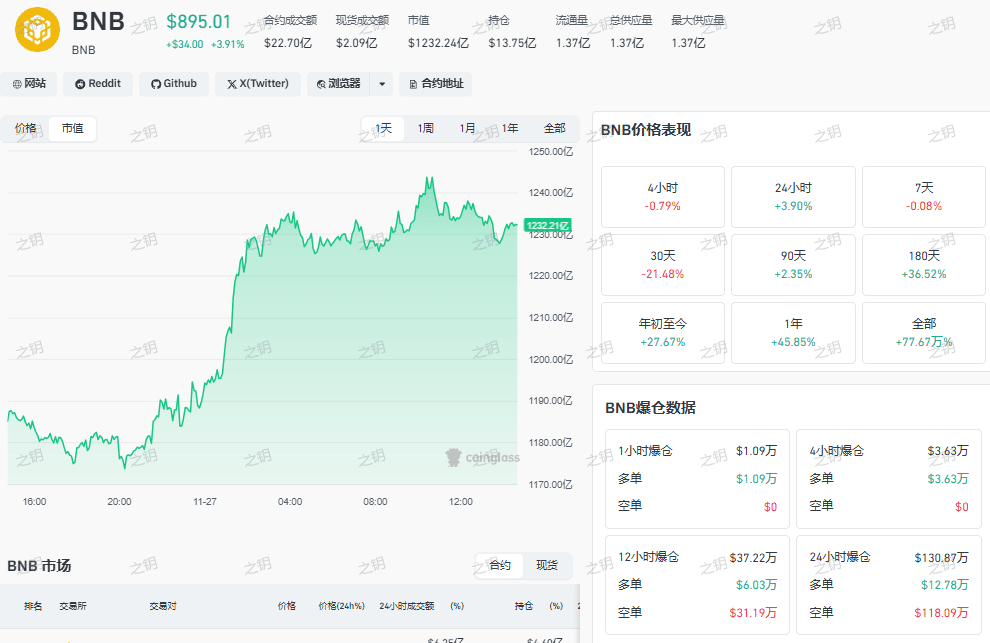Expand the 浏览器 dropdown arrow
The image size is (990, 643).
(381, 84)
